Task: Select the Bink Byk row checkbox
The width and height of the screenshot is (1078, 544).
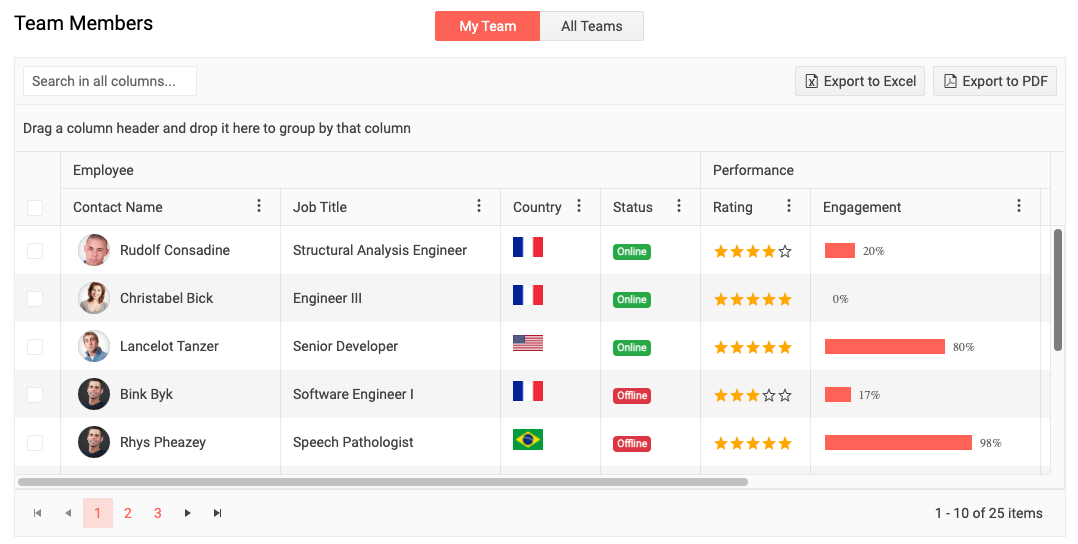Action: pos(35,395)
